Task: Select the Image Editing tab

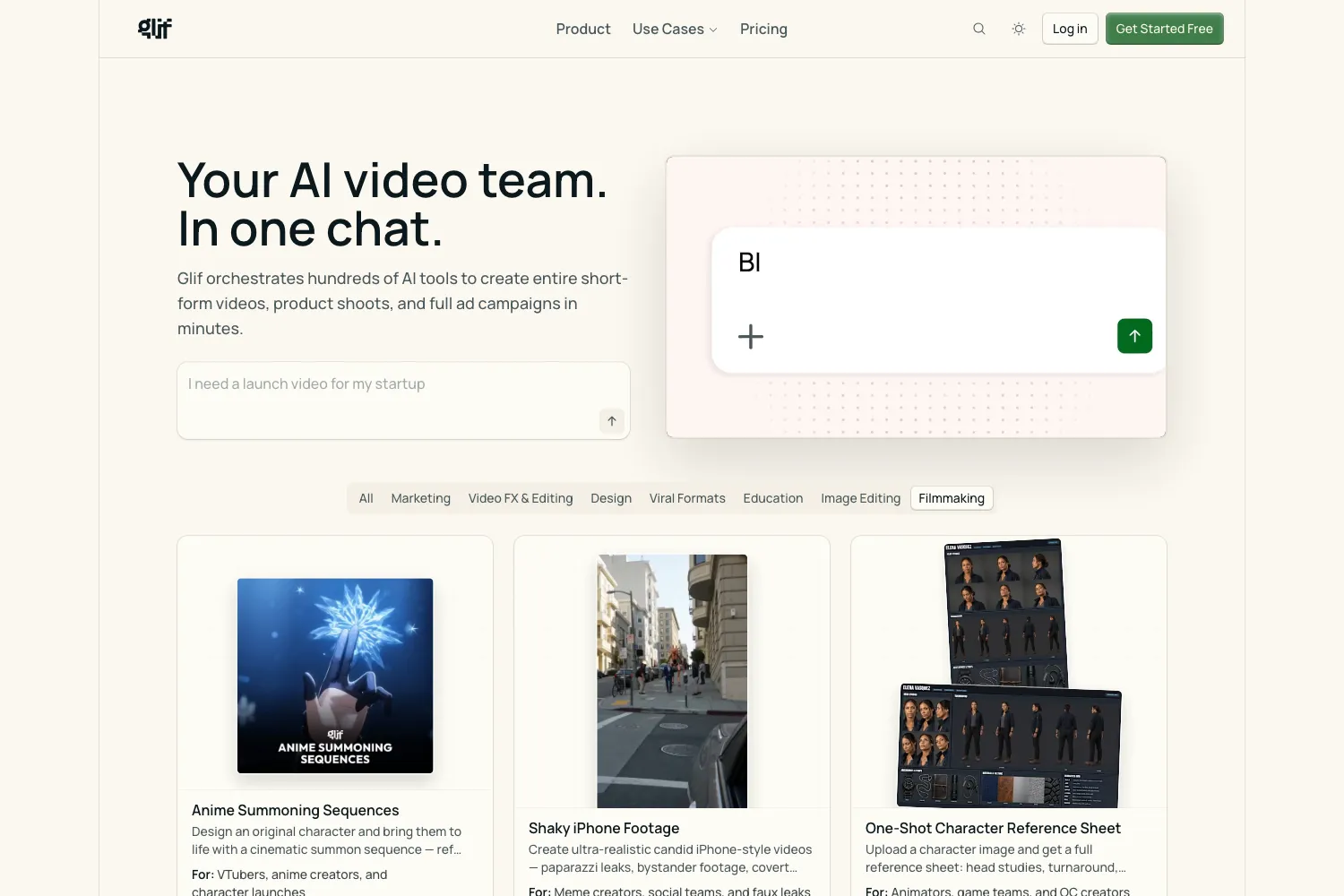Action: pyautogui.click(x=860, y=498)
